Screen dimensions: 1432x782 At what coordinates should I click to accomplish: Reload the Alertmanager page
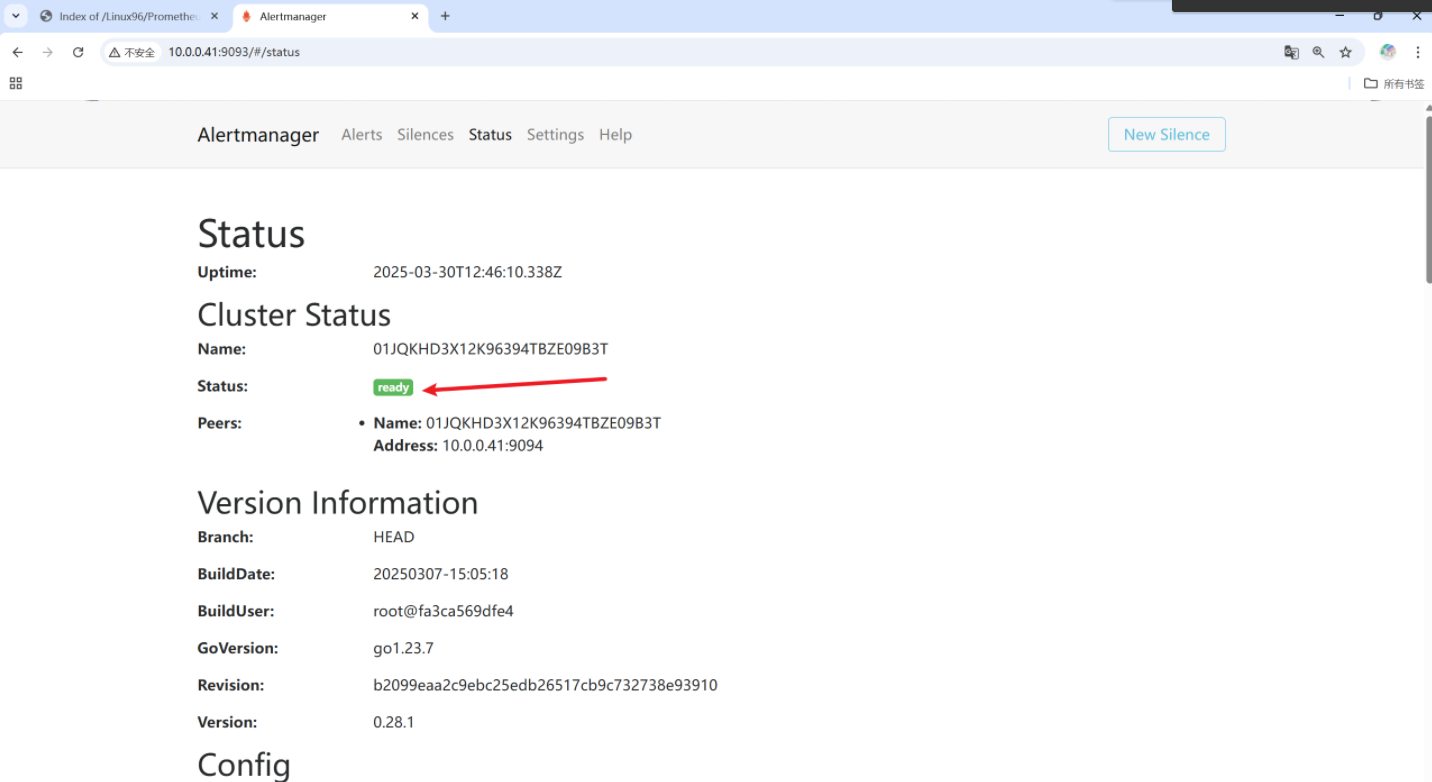(x=78, y=52)
